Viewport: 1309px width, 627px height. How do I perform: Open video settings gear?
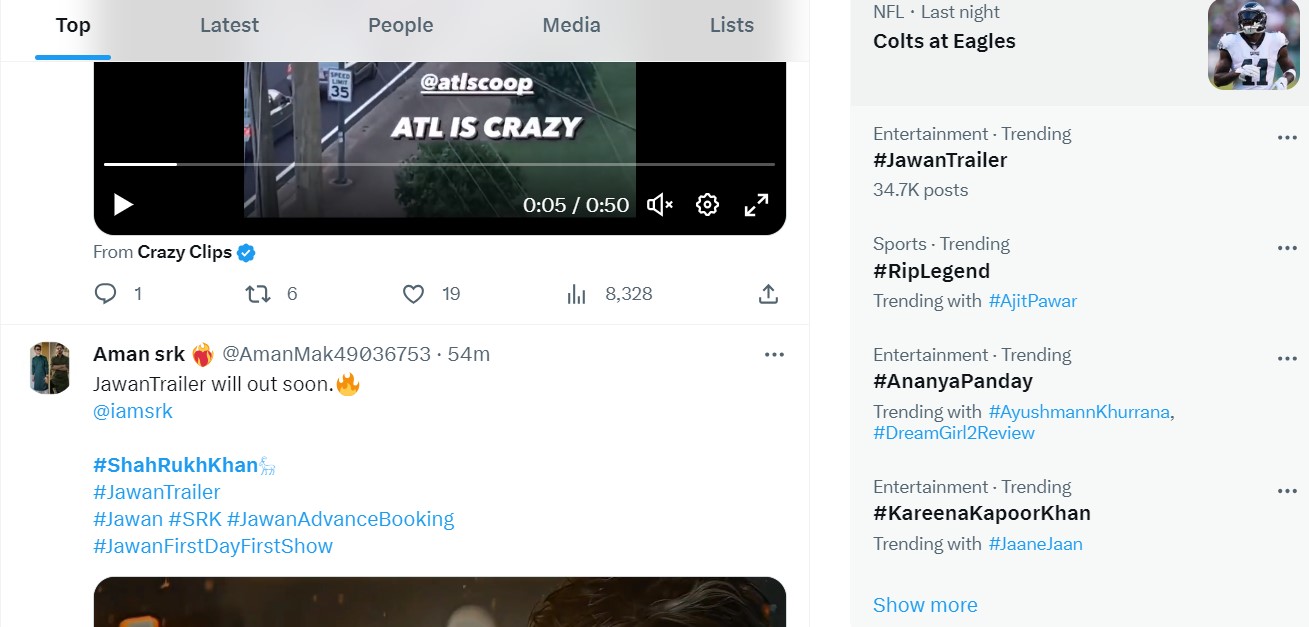coord(707,205)
